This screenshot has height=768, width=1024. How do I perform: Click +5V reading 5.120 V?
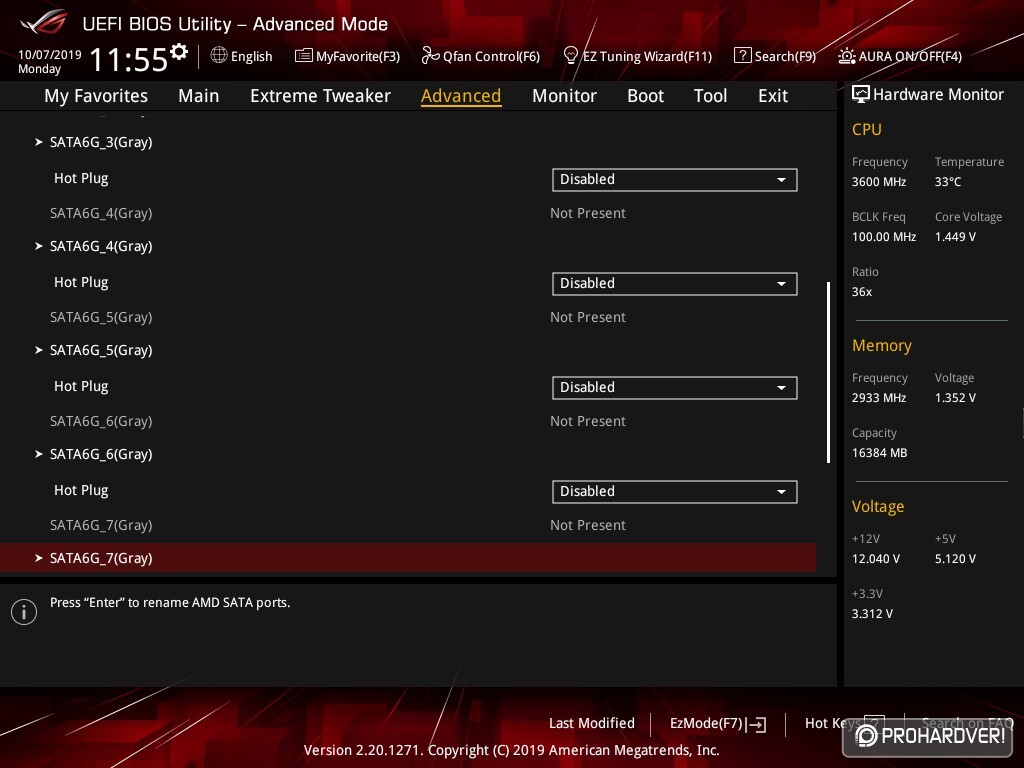tap(955, 559)
